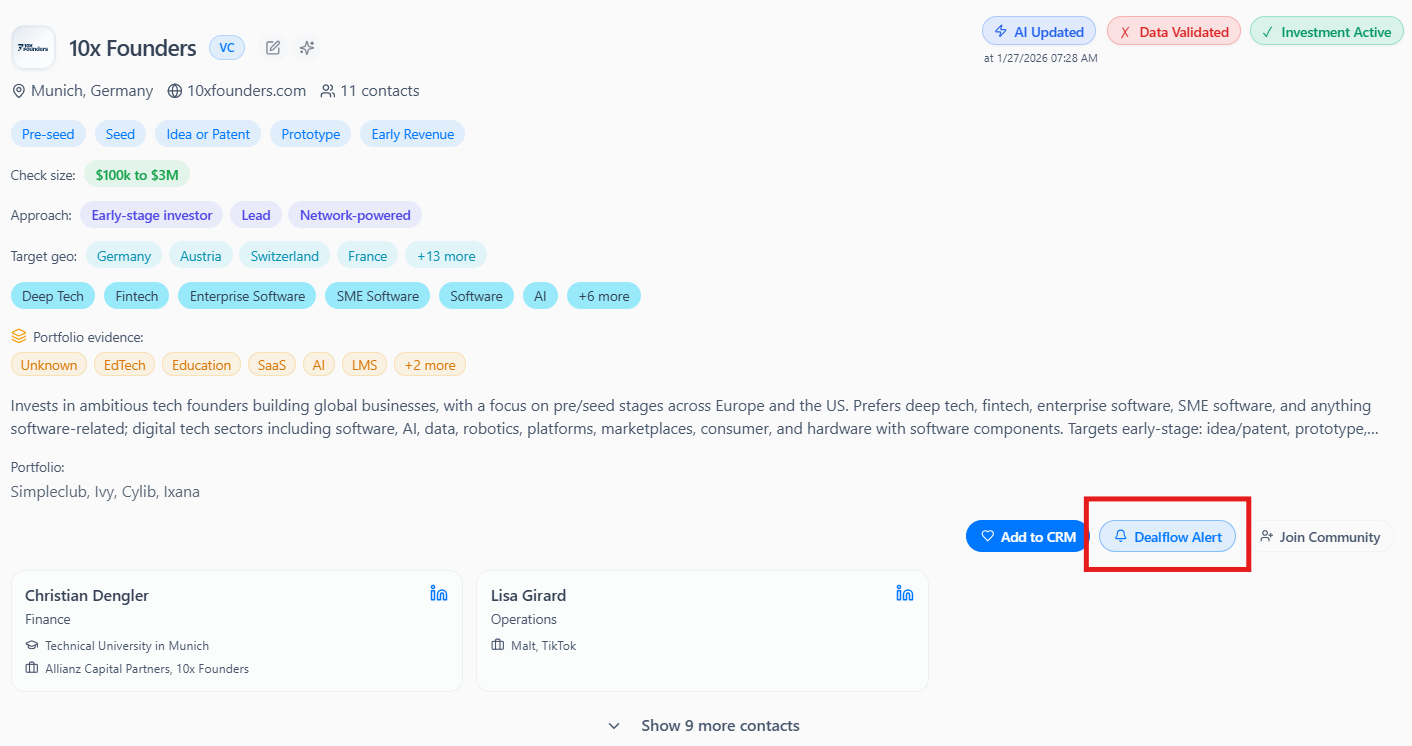This screenshot has width=1412, height=746.
Task: Click the Enterprise Software sector tag
Action: [247, 296]
